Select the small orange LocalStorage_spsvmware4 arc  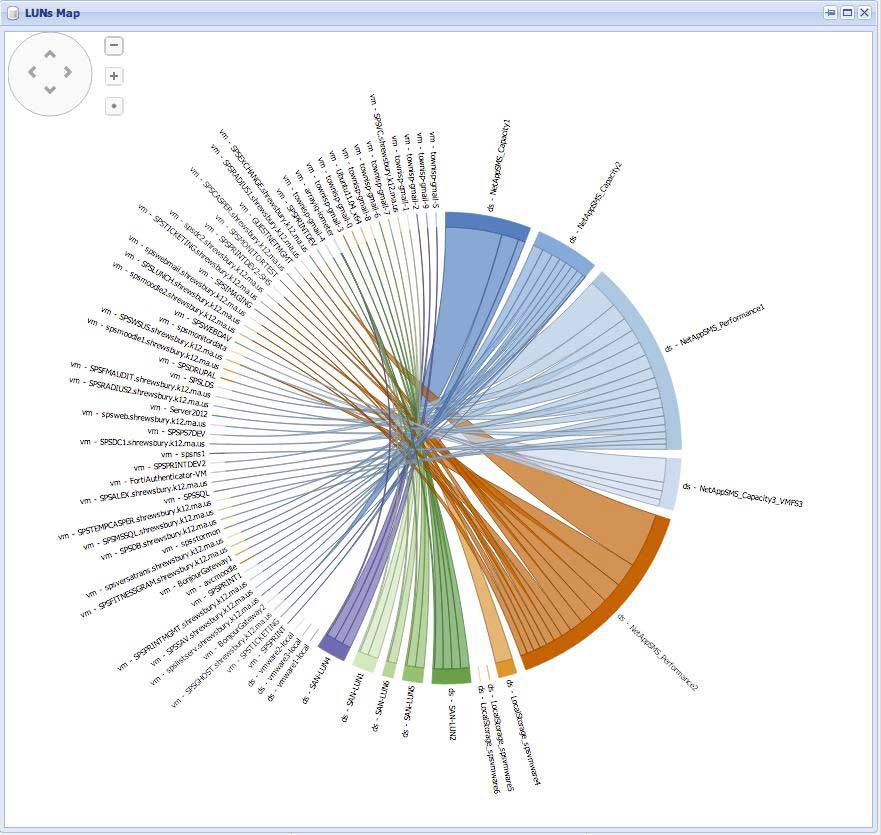coord(506,668)
